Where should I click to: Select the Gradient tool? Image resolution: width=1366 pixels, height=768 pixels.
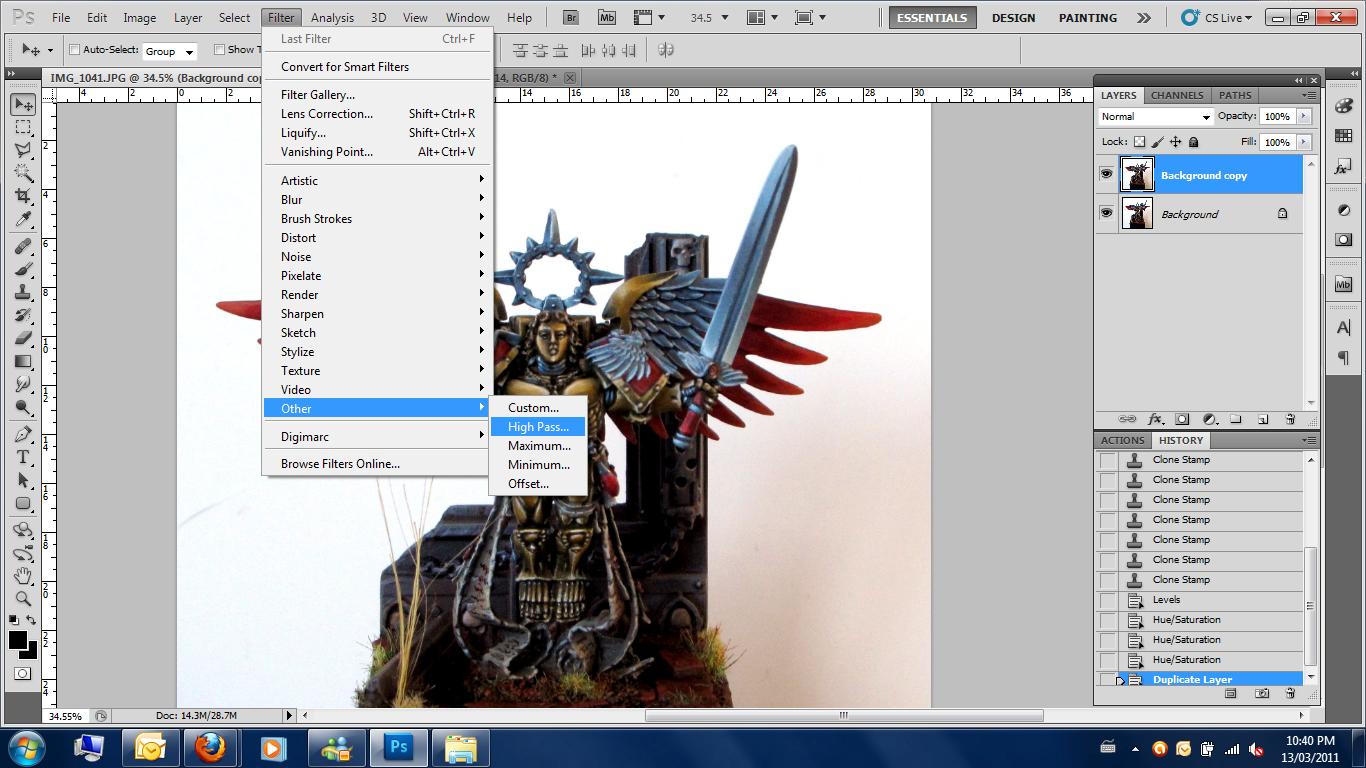23,361
